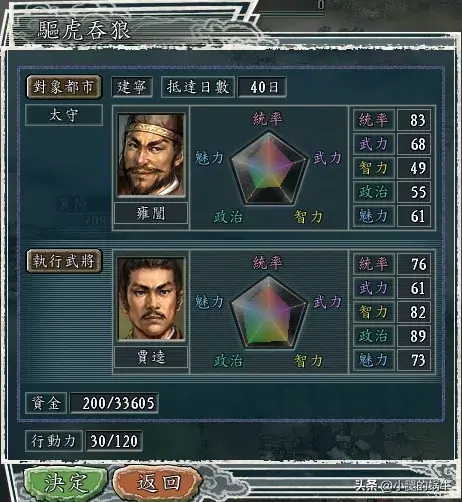Image resolution: width=462 pixels, height=502 pixels.
Task: Click the 40日 arrival days value
Action: [x=262, y=87]
